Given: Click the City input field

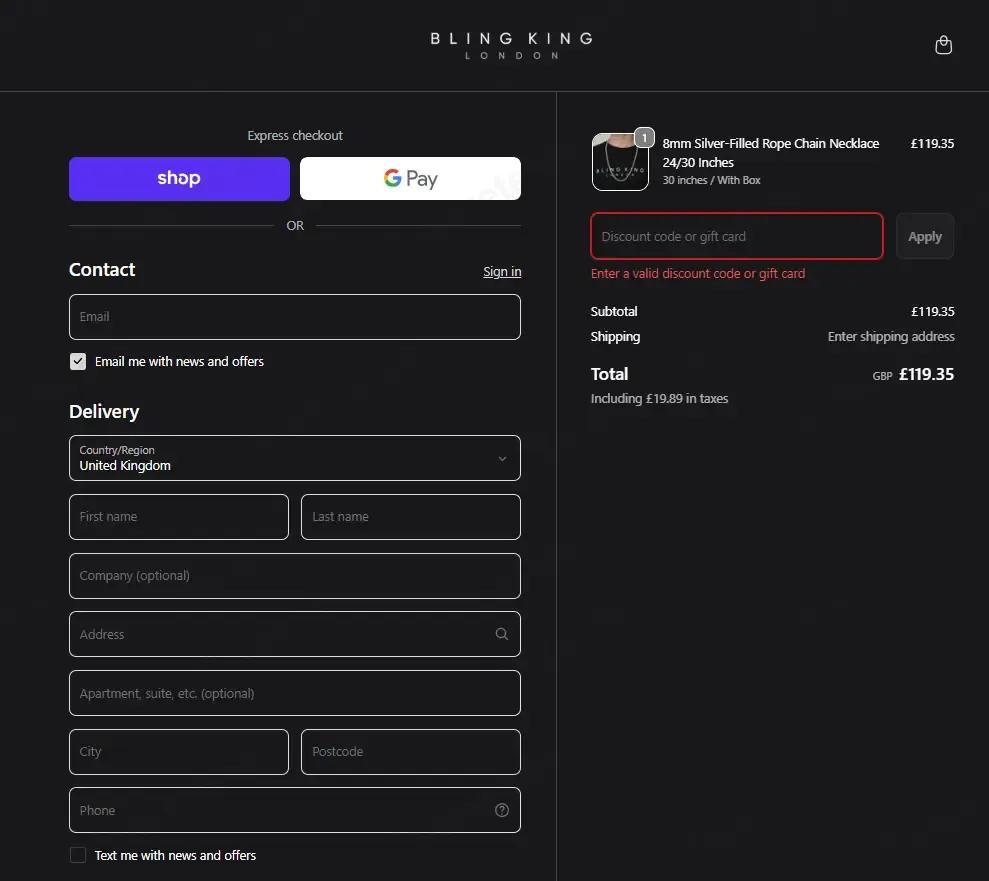Looking at the screenshot, I should pyautogui.click(x=179, y=752).
